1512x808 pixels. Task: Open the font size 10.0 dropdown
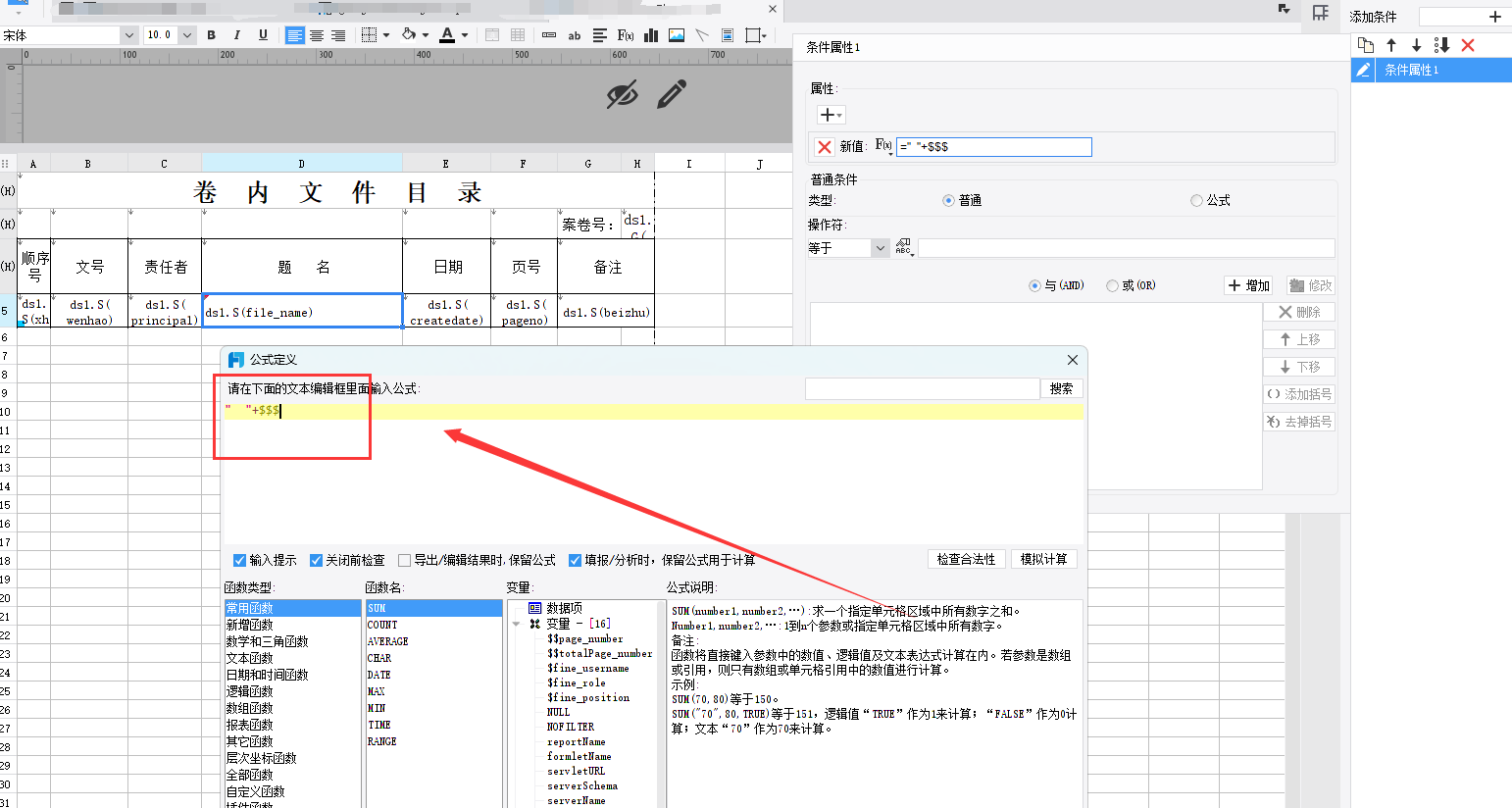[x=187, y=35]
